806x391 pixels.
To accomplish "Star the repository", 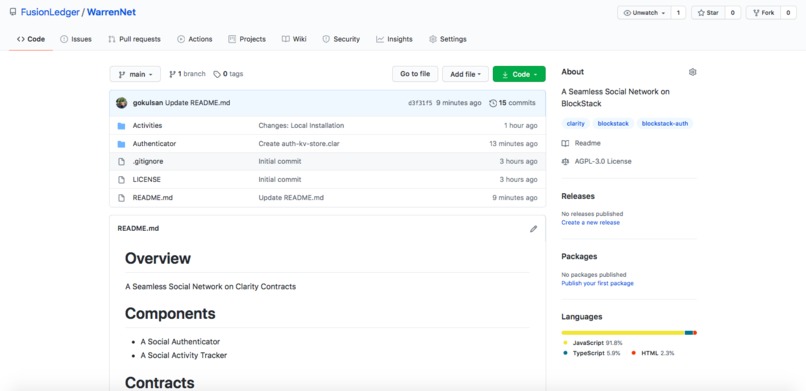I will tap(708, 13).
